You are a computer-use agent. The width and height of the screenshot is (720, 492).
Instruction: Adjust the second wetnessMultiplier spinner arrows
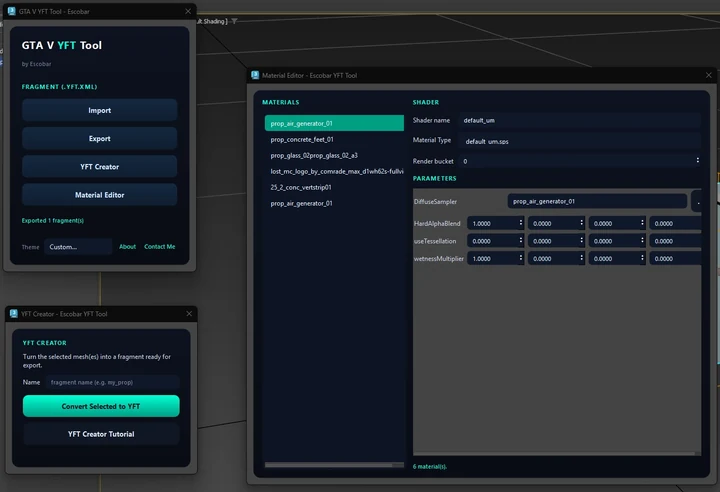coord(581,258)
